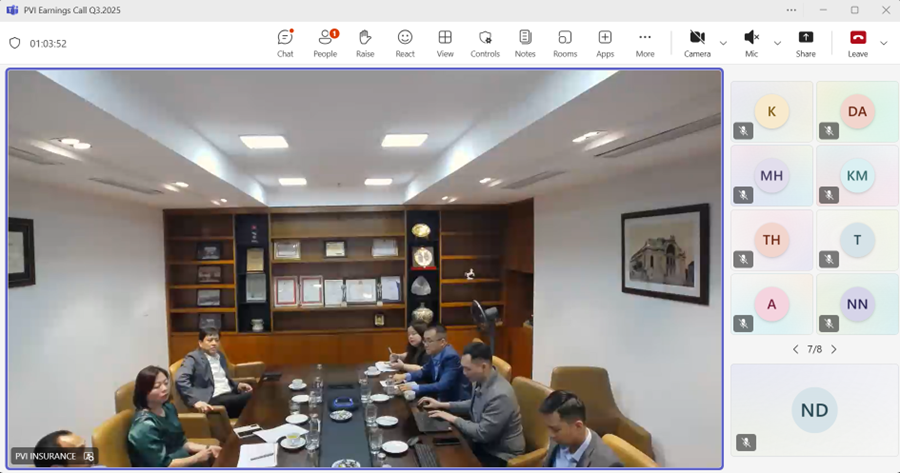Select the ND participant tile

(814, 410)
